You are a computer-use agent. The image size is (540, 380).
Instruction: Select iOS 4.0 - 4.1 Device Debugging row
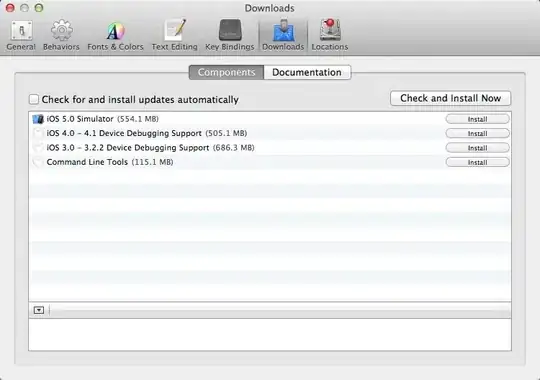pos(270,133)
